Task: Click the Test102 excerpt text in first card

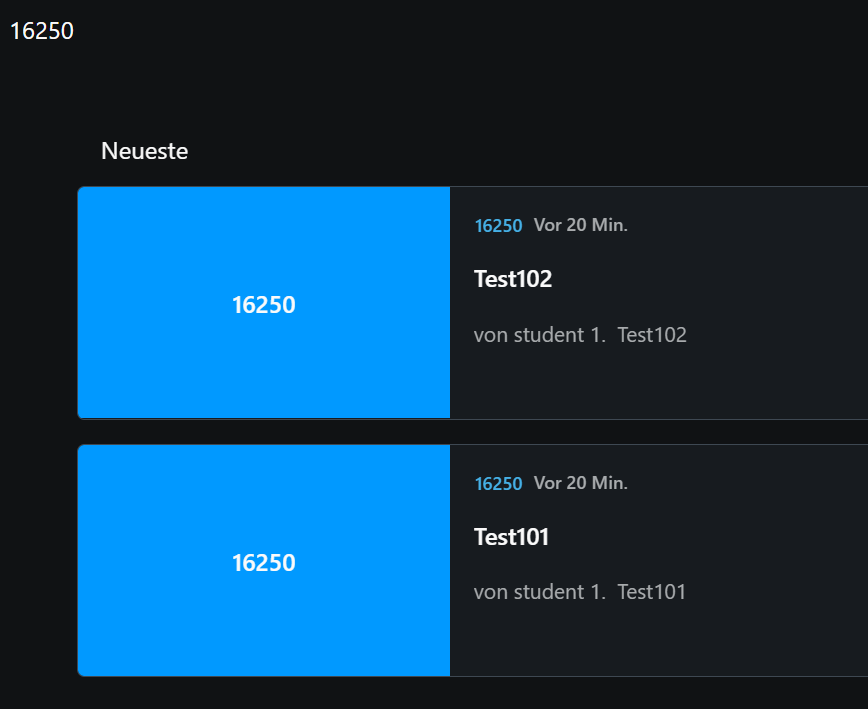Action: click(x=652, y=335)
